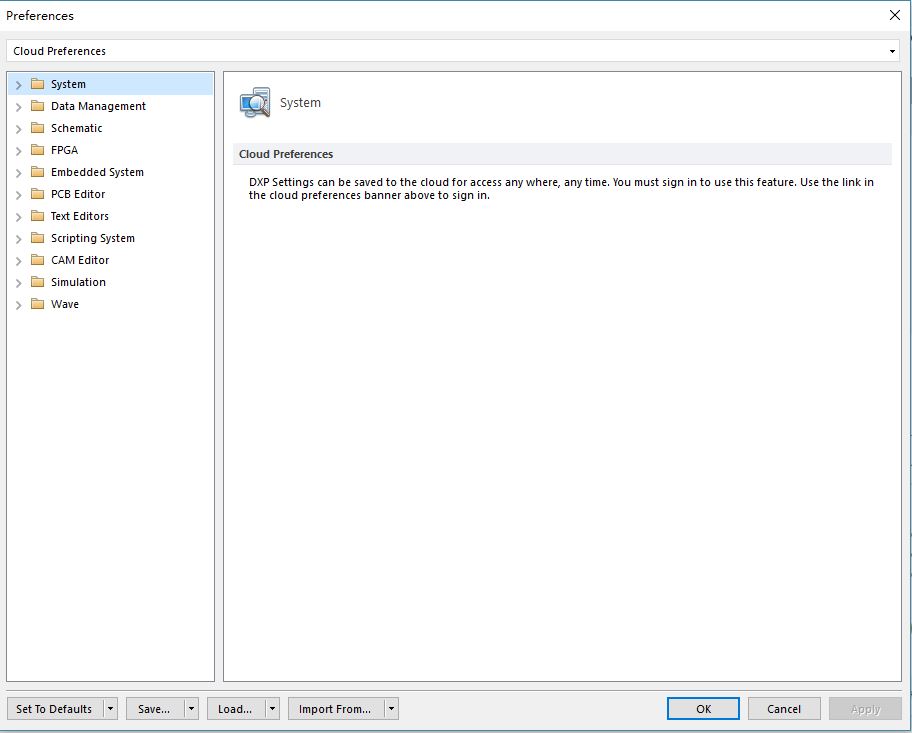Image resolution: width=912 pixels, height=733 pixels.
Task: Expand the Wave tree node
Action: coord(19,305)
